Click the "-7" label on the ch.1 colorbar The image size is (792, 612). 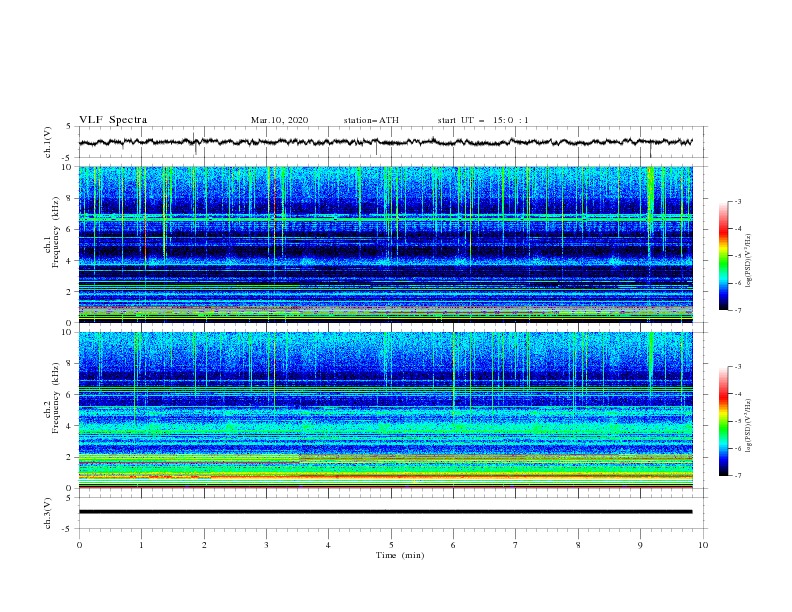click(738, 310)
